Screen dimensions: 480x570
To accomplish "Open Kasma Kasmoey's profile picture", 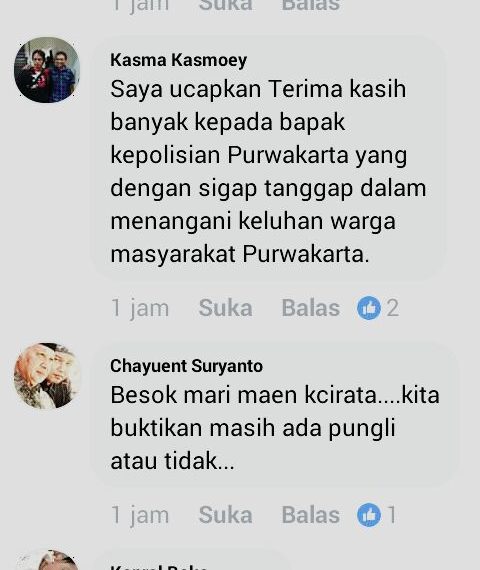I will tap(47, 69).
